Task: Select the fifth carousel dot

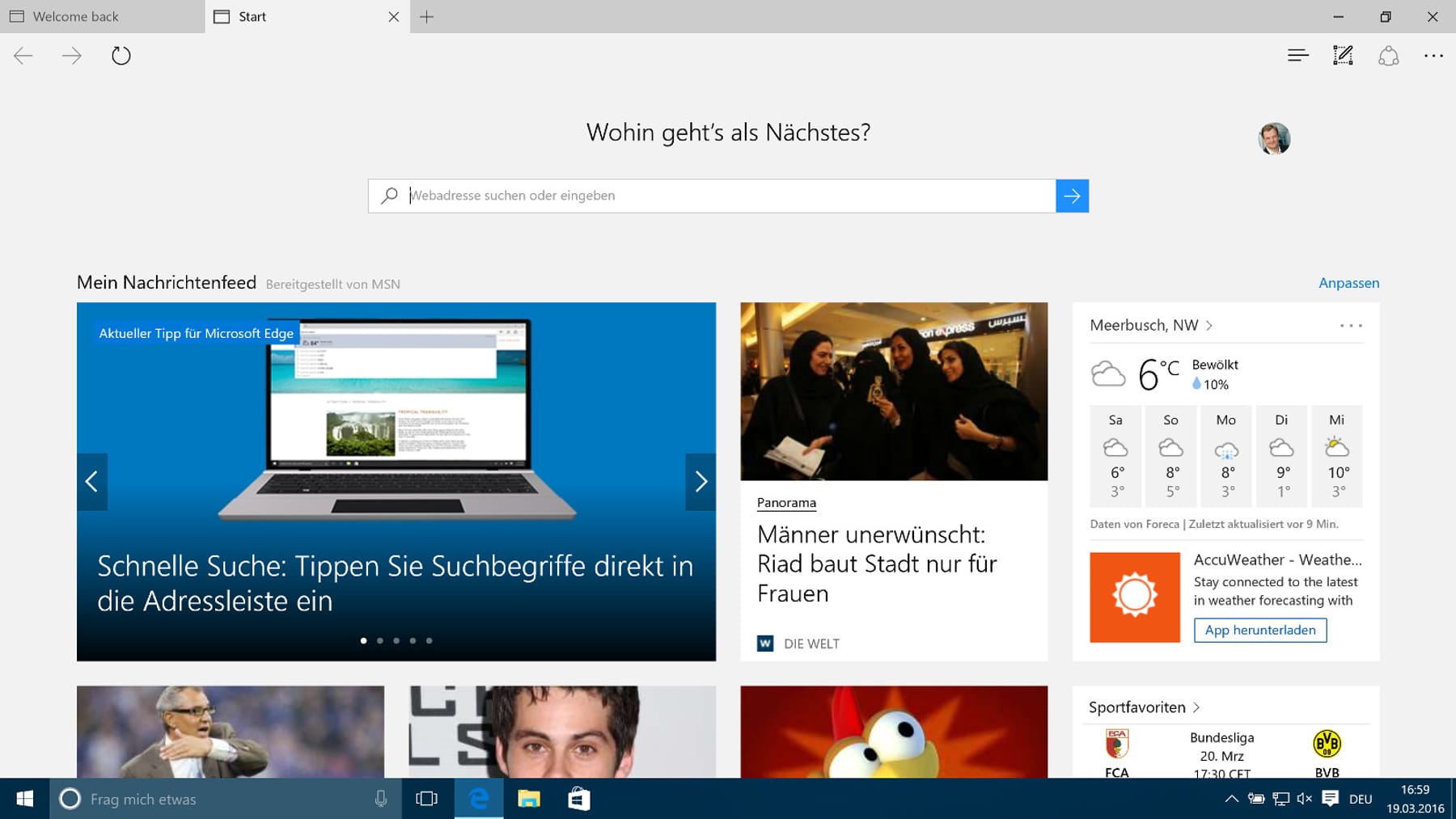Action: click(x=430, y=640)
